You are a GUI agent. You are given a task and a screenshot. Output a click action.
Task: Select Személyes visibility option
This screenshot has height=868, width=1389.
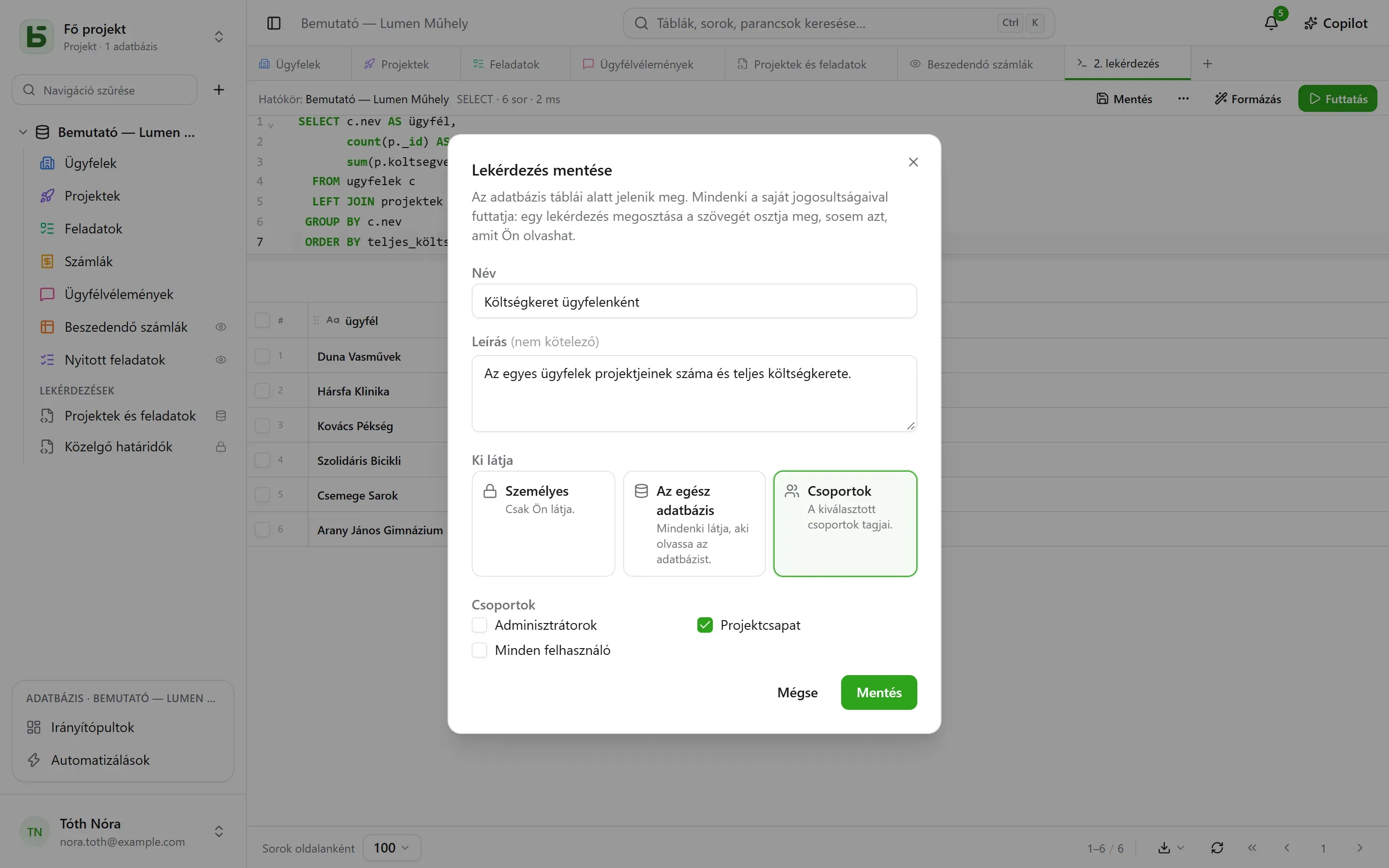tap(543, 524)
